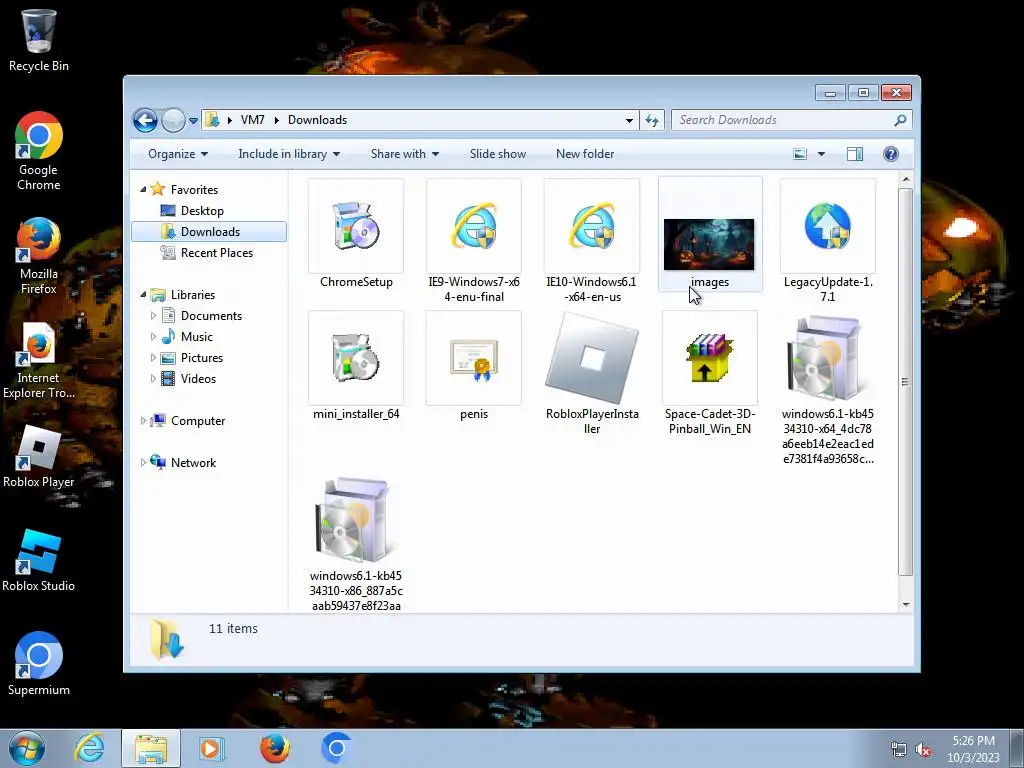Open the Include in library menu

(x=289, y=154)
